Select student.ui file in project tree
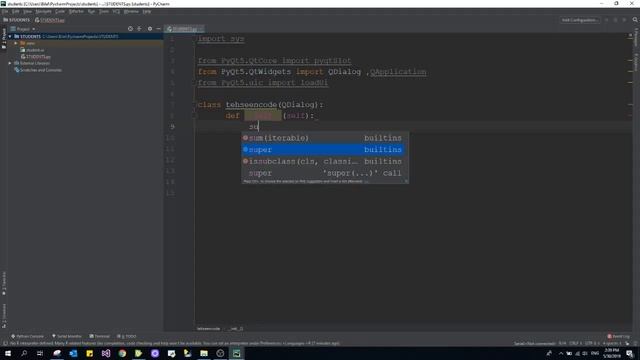640x360 pixels. 33,50
